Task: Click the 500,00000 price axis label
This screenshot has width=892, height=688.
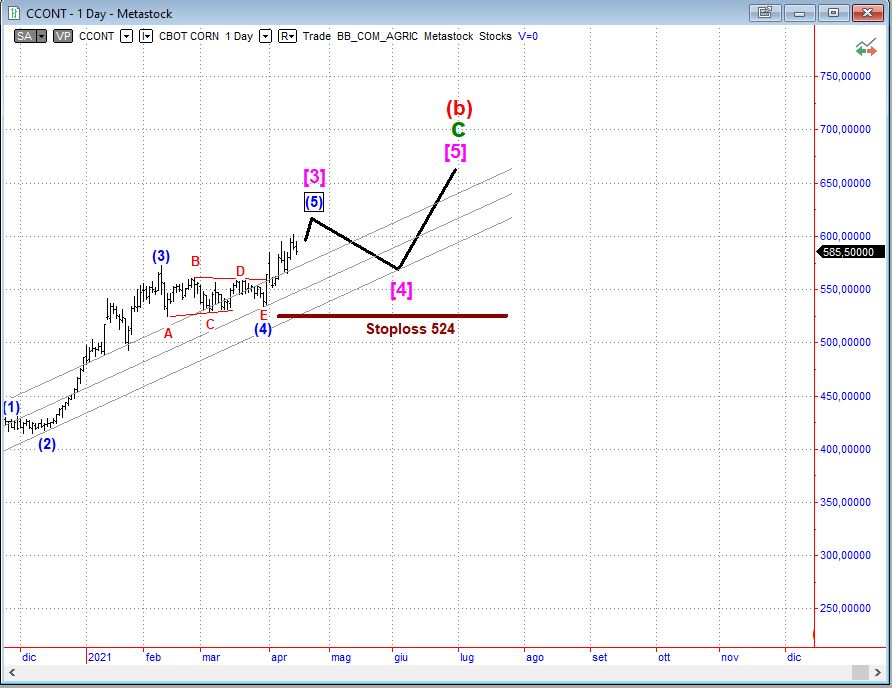Action: coord(845,343)
